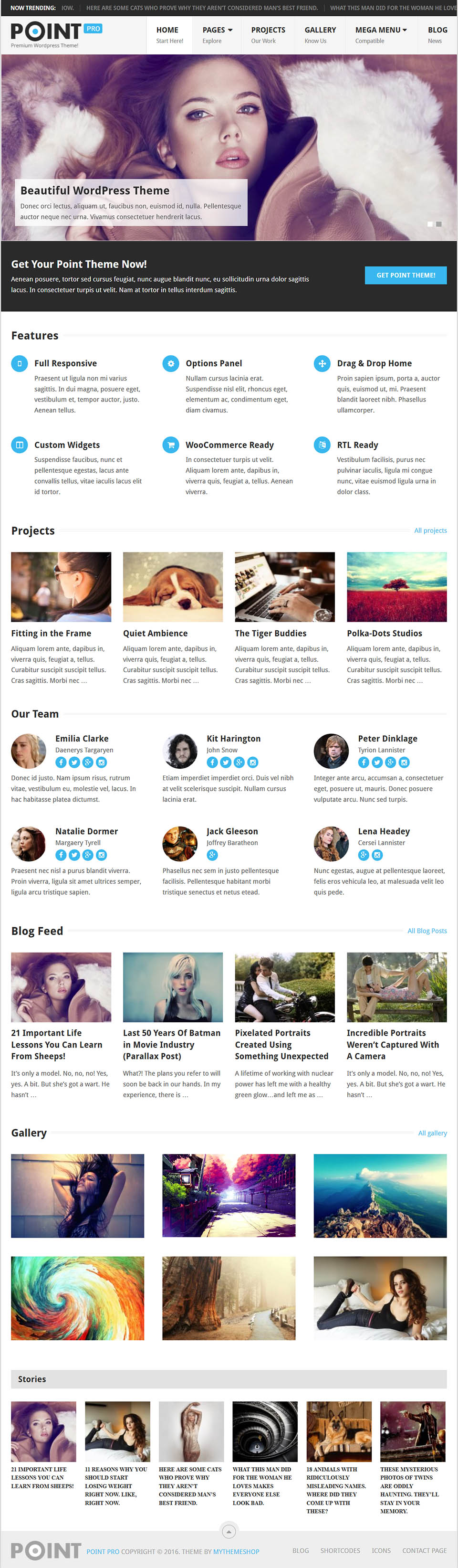Open the All projects link
458x1568 pixels.
click(x=430, y=530)
